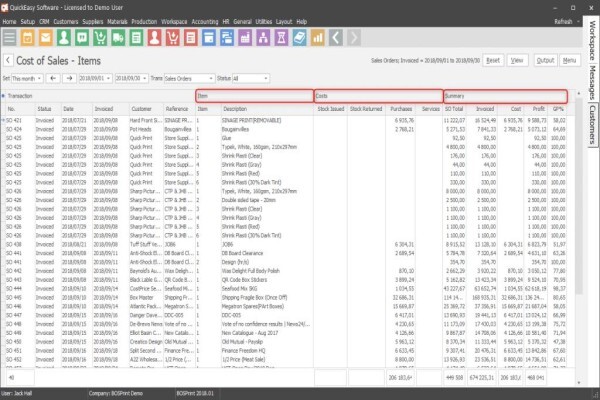The width and height of the screenshot is (600, 400).
Task: Open the green person customers icon
Action: (x=64, y=38)
